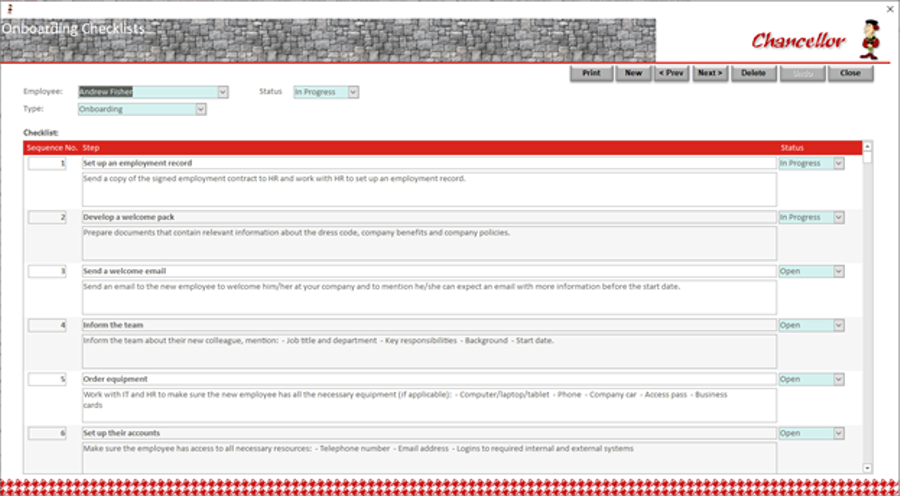
Task: Open status dropdown for Send a welcome email
Action: [x=839, y=271]
